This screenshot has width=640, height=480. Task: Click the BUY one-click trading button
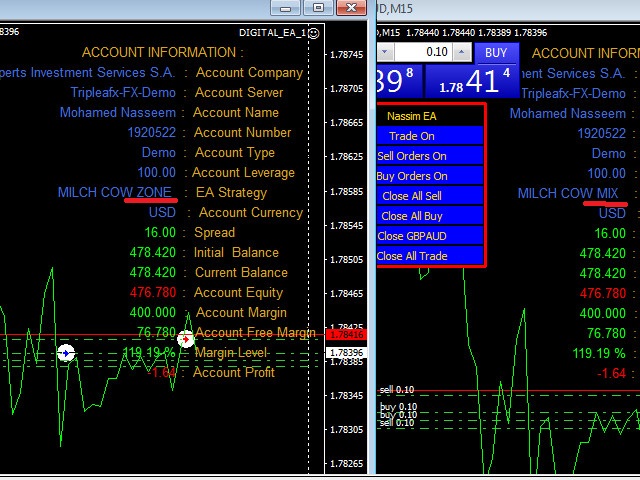point(496,53)
